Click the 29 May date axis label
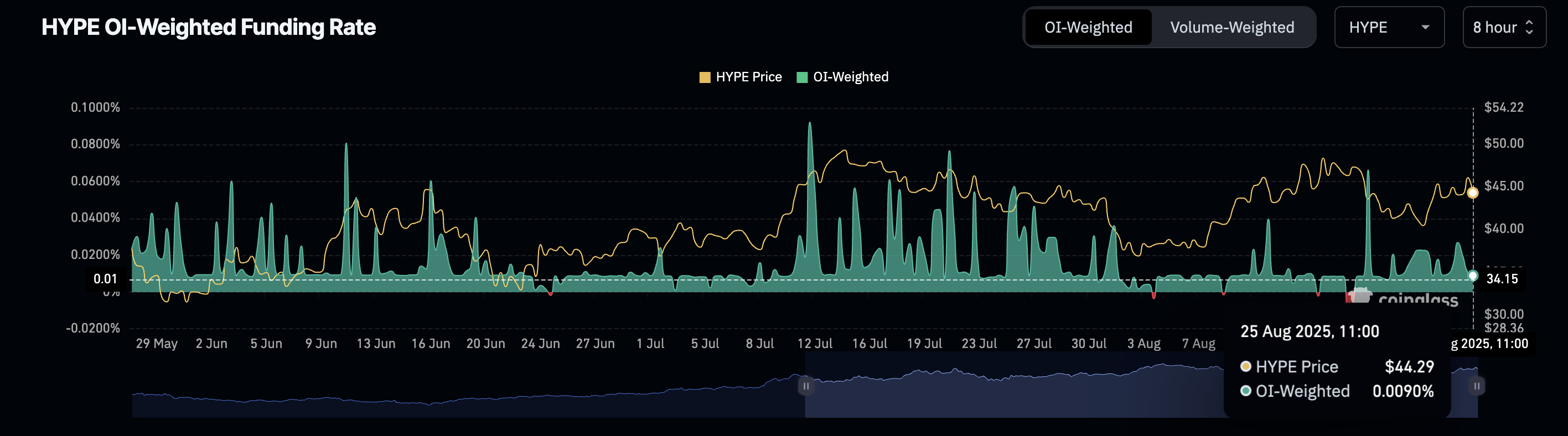This screenshot has height=436, width=1568. (x=157, y=344)
